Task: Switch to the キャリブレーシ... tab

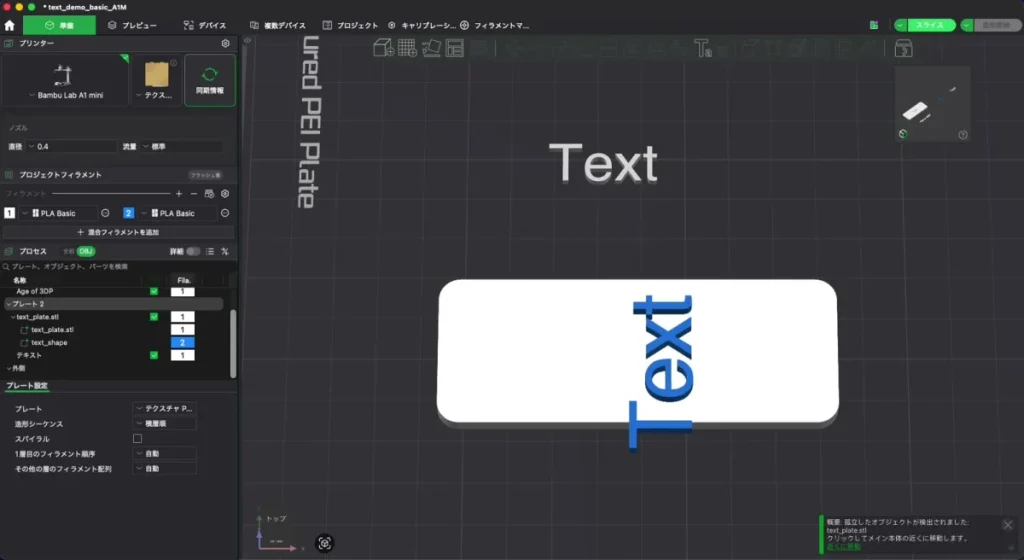Action: coord(422,25)
